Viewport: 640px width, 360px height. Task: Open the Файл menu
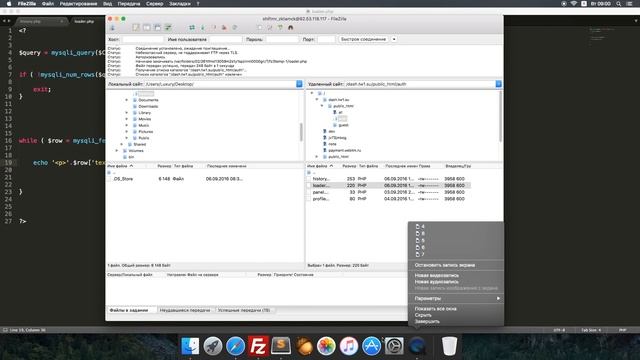48,4
